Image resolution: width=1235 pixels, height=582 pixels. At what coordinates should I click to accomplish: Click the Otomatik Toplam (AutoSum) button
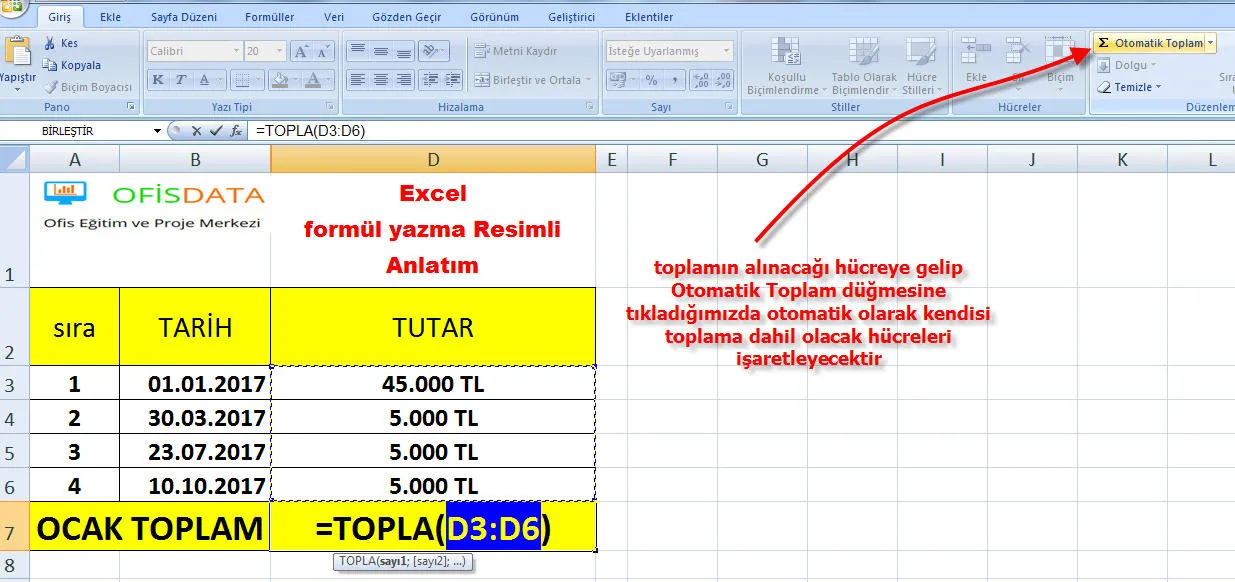click(1150, 43)
